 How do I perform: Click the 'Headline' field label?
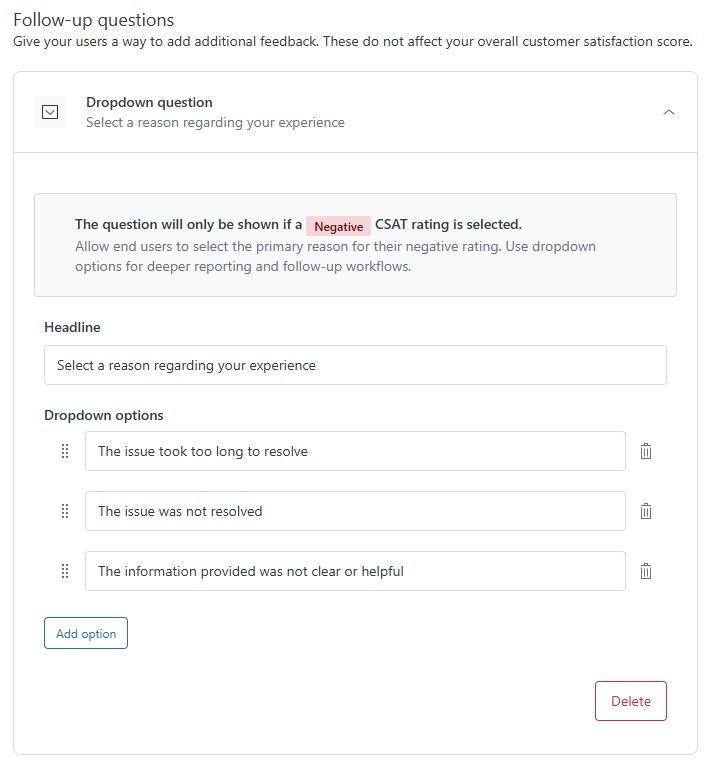(72, 327)
